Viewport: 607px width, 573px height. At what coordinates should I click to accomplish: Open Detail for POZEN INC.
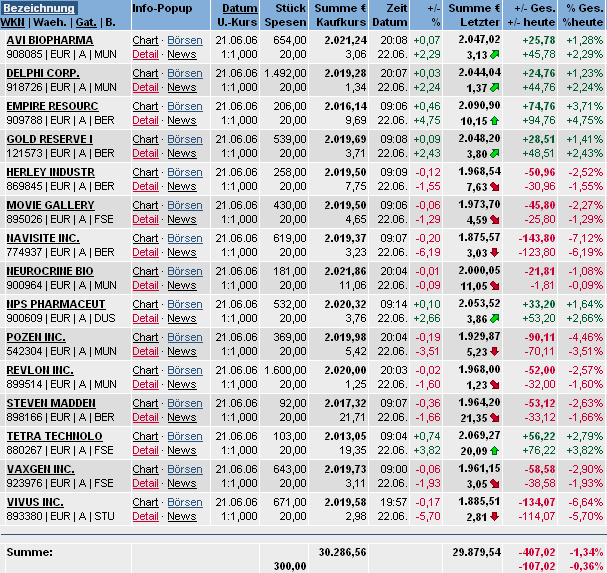tap(145, 351)
